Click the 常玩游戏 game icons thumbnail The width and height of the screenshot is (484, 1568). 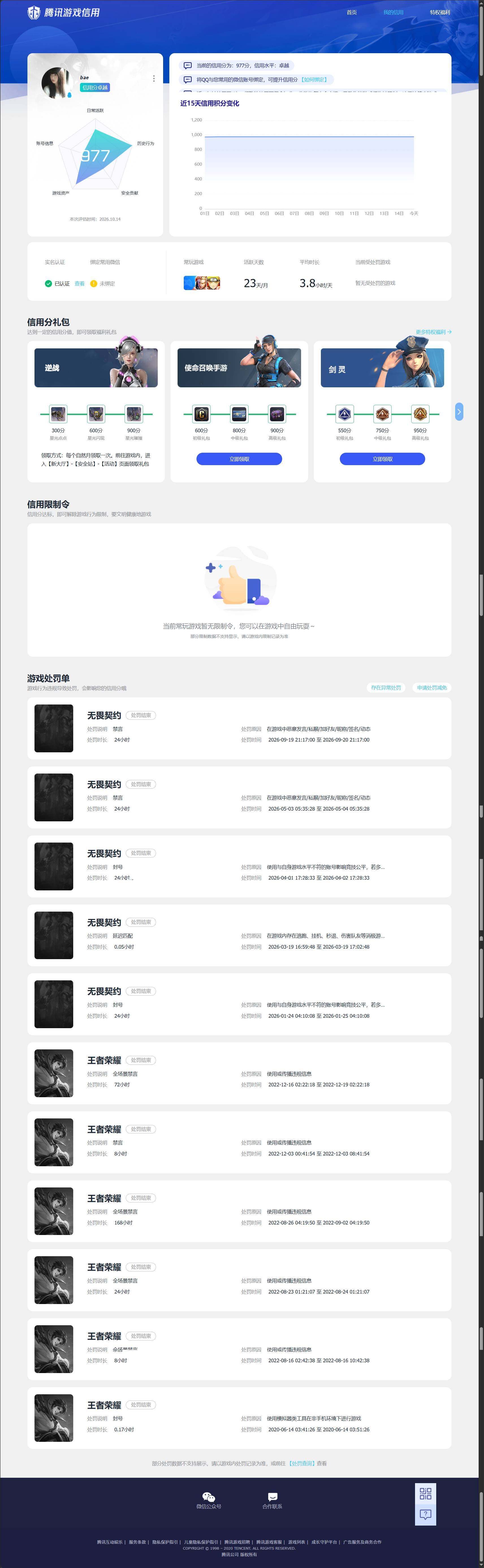202,283
